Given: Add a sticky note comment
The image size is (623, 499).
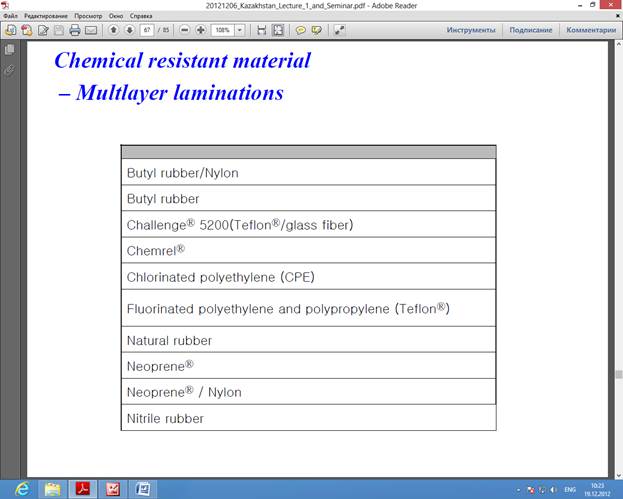Looking at the screenshot, I should click(x=301, y=30).
